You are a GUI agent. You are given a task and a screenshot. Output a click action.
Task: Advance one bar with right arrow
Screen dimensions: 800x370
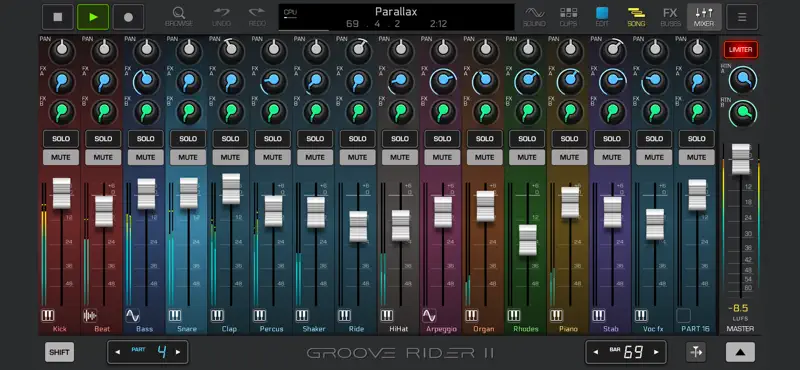pyautogui.click(x=656, y=352)
